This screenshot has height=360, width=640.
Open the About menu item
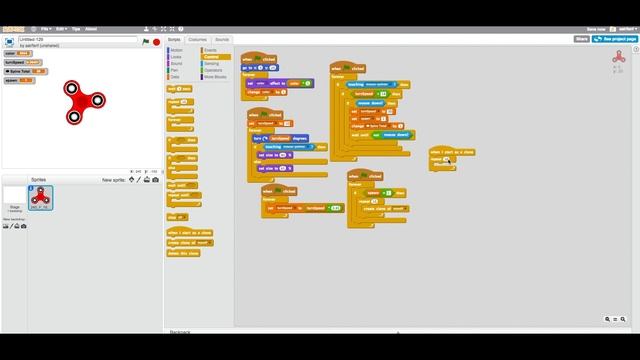(91, 29)
